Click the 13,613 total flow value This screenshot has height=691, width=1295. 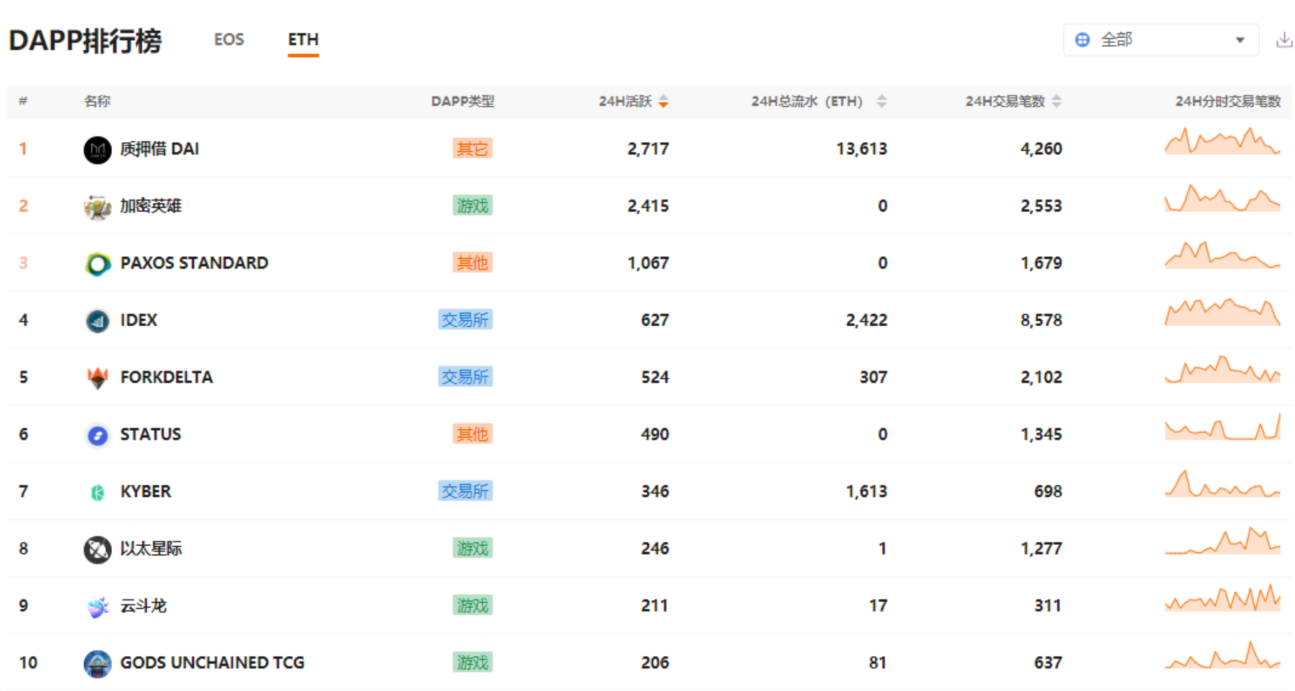pos(861,149)
